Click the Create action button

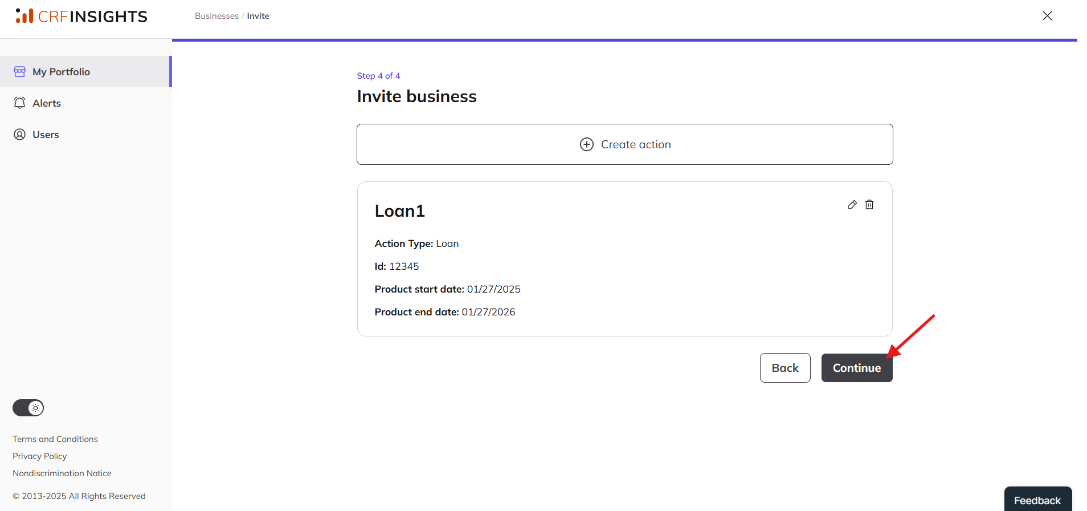(625, 144)
